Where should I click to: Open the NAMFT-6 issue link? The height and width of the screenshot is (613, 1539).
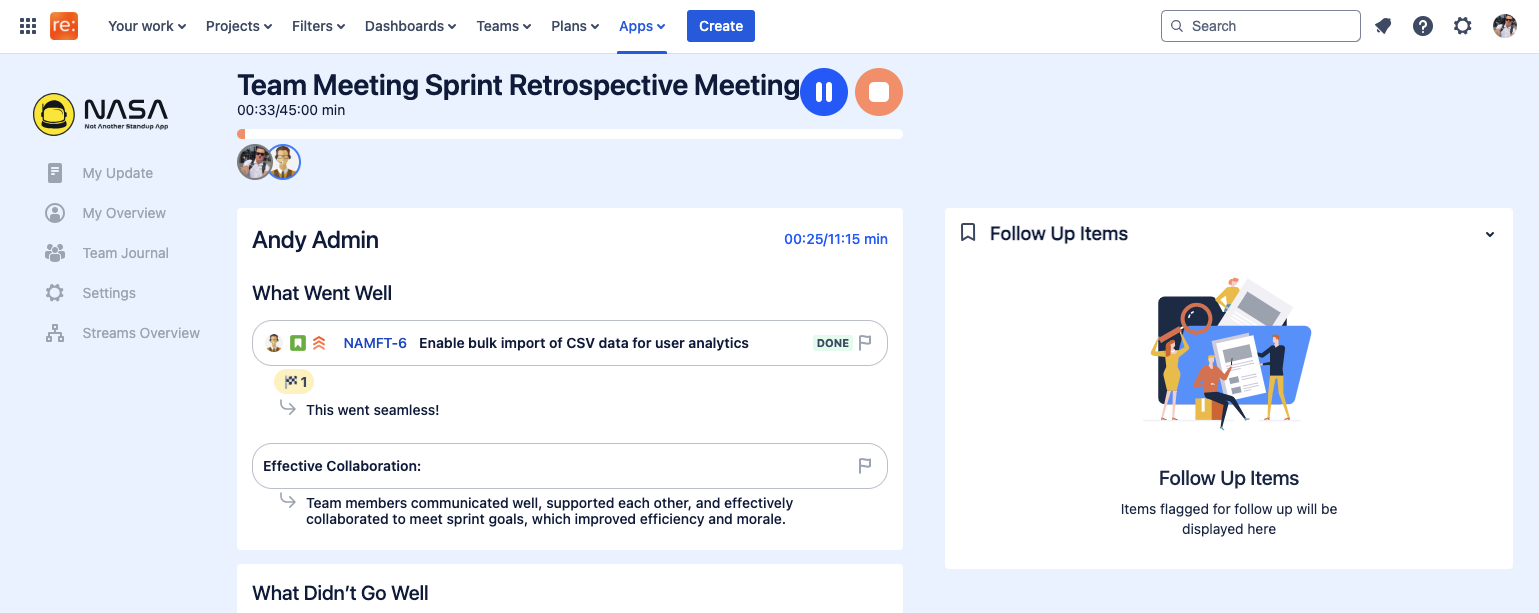tap(375, 343)
